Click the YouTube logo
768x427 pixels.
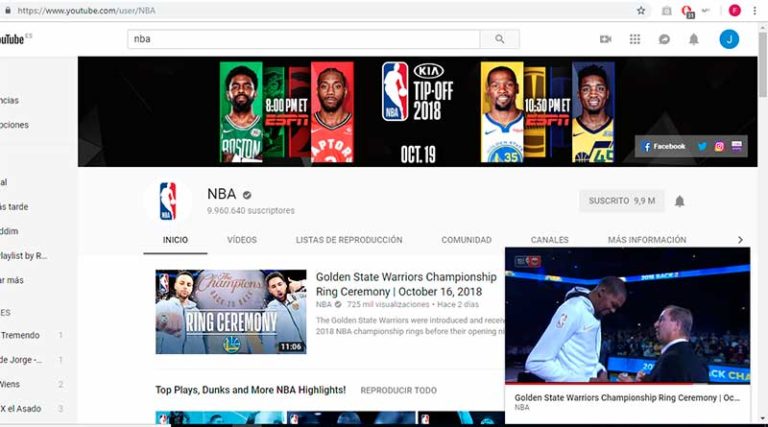point(12,39)
